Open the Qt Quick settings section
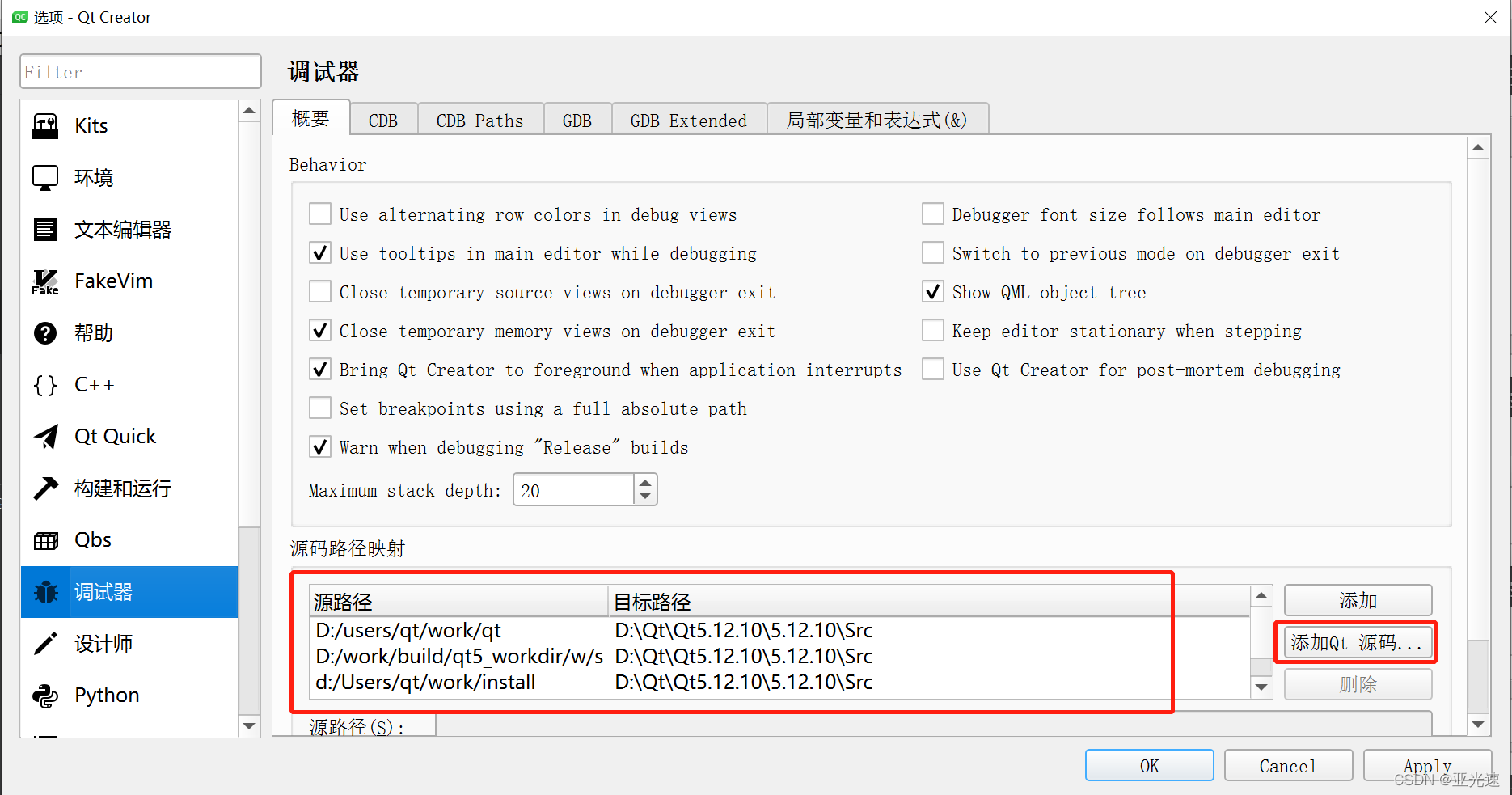This screenshot has height=795, width=1512. click(114, 436)
